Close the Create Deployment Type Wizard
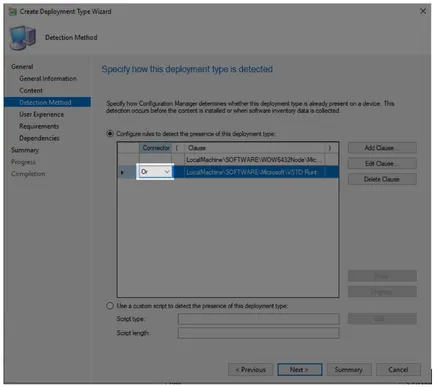Viewport: 433px width, 387px height. [423, 11]
